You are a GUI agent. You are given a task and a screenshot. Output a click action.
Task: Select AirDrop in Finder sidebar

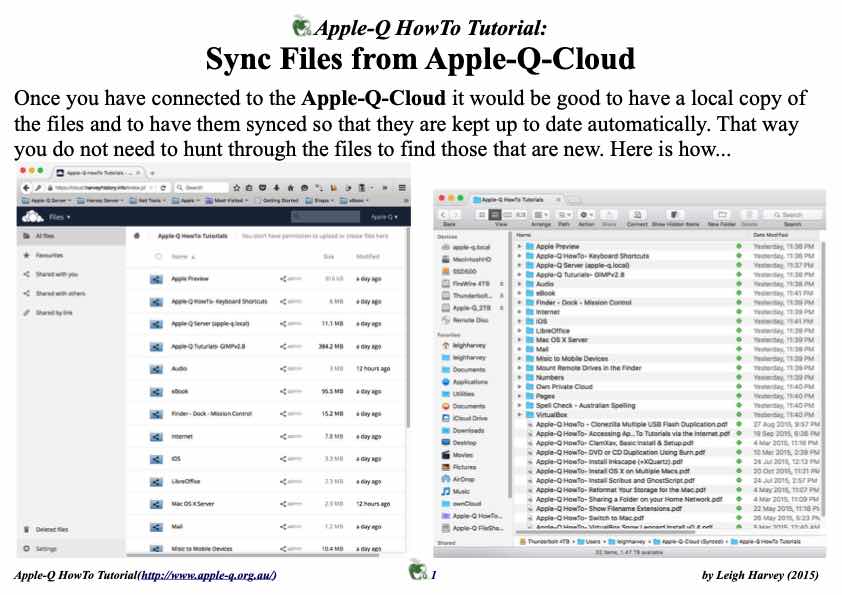458,479
